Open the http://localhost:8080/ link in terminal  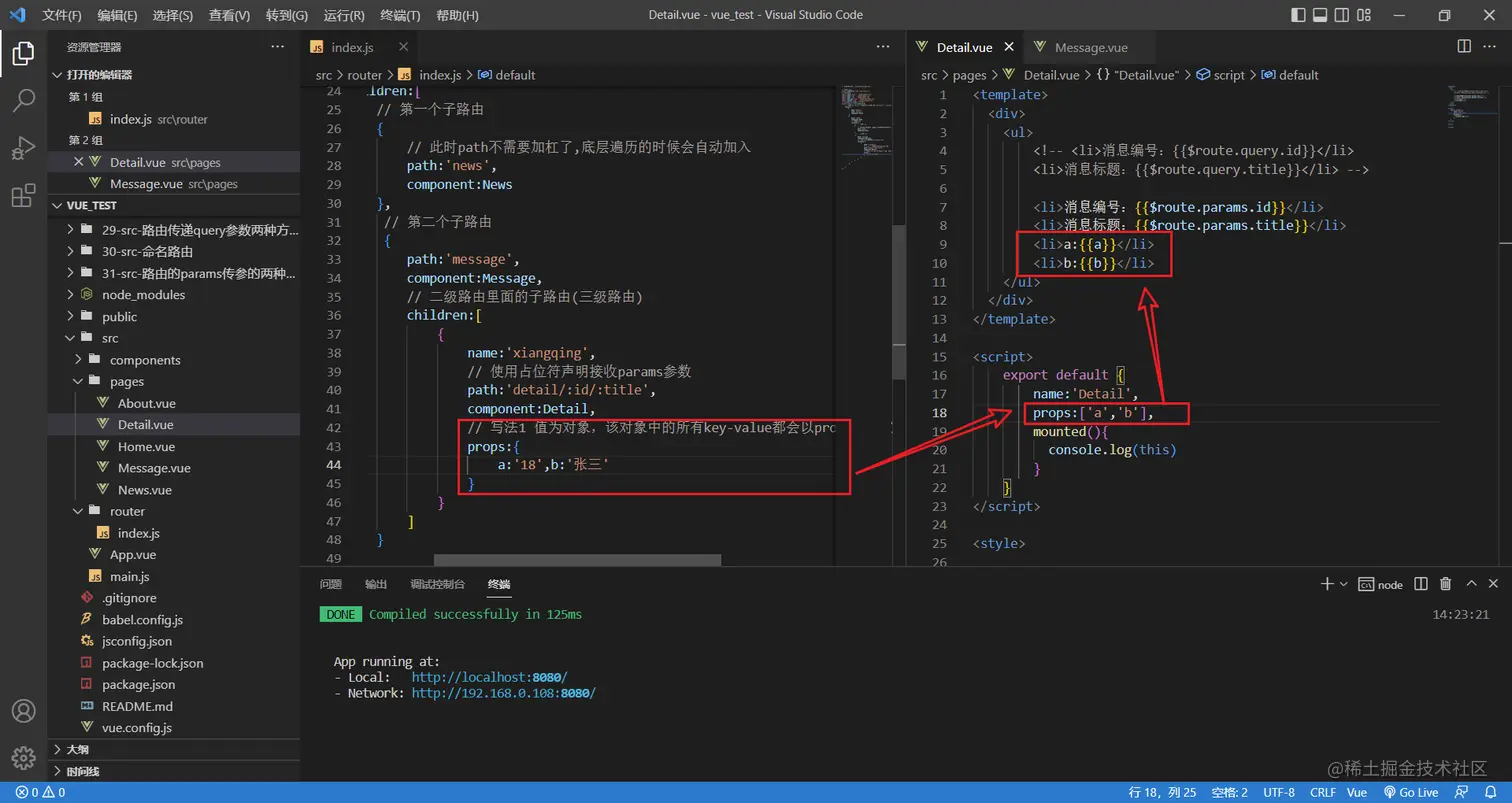tap(489, 677)
